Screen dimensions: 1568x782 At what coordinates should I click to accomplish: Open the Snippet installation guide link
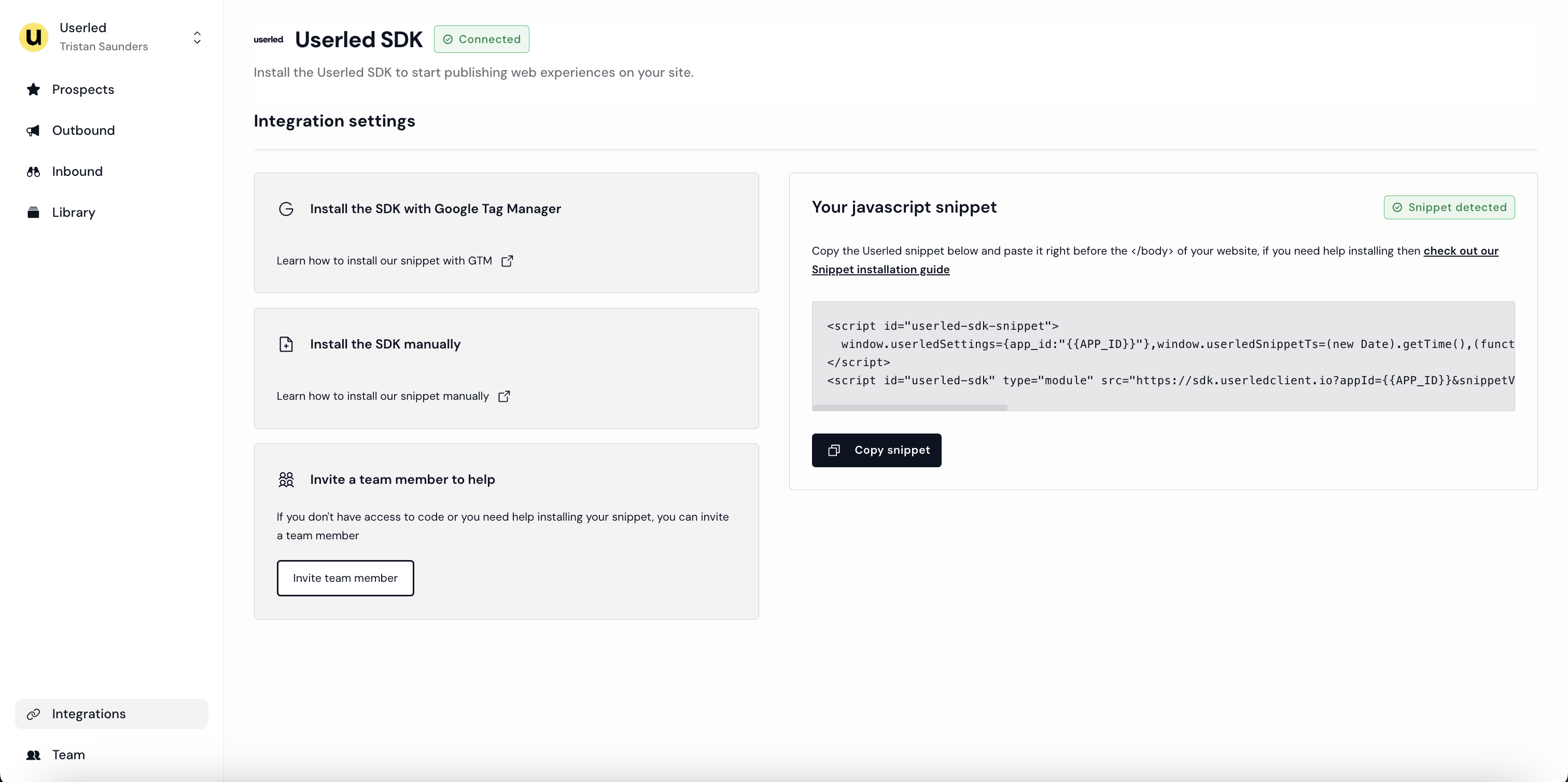pos(880,270)
